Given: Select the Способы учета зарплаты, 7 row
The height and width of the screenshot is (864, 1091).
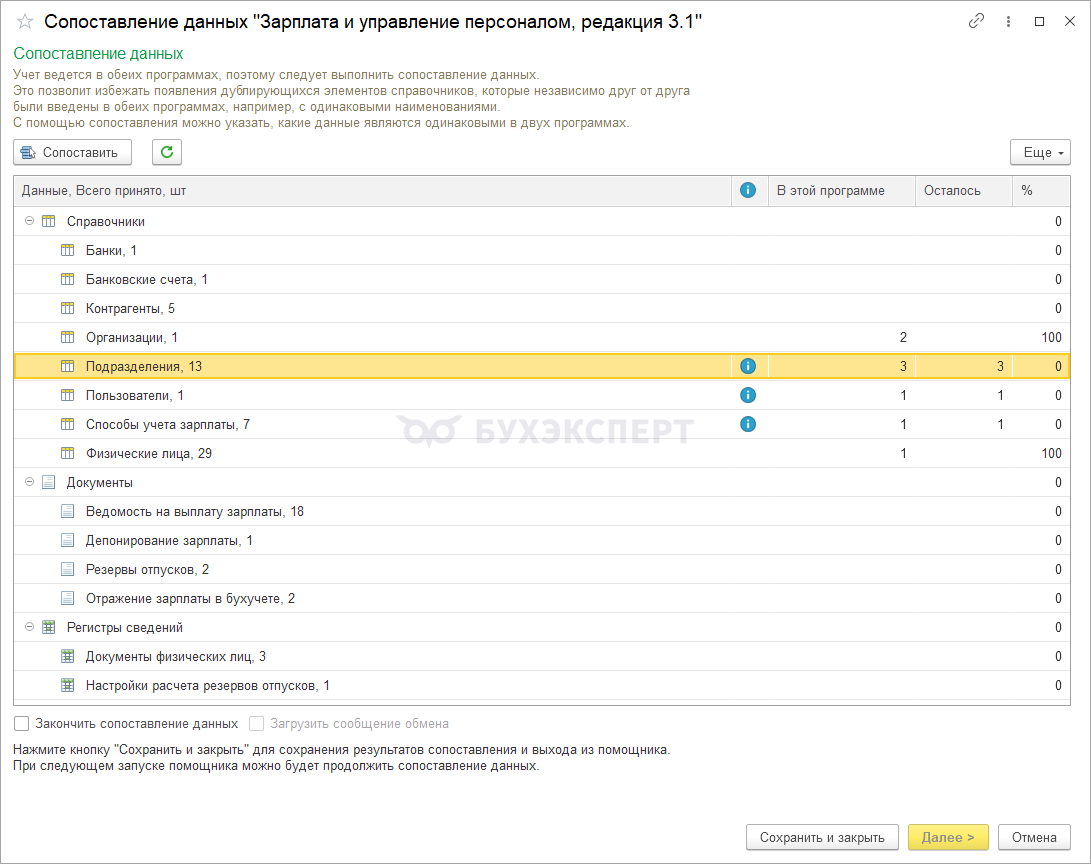Looking at the screenshot, I should click(541, 424).
